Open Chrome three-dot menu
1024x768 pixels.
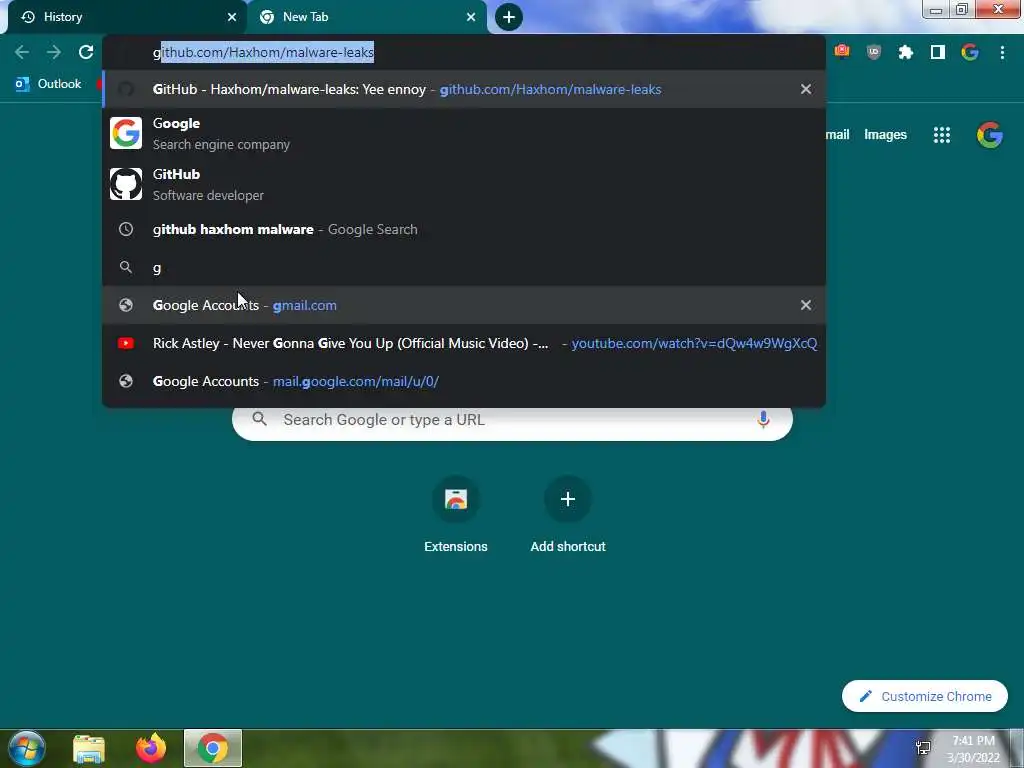tap(1002, 52)
